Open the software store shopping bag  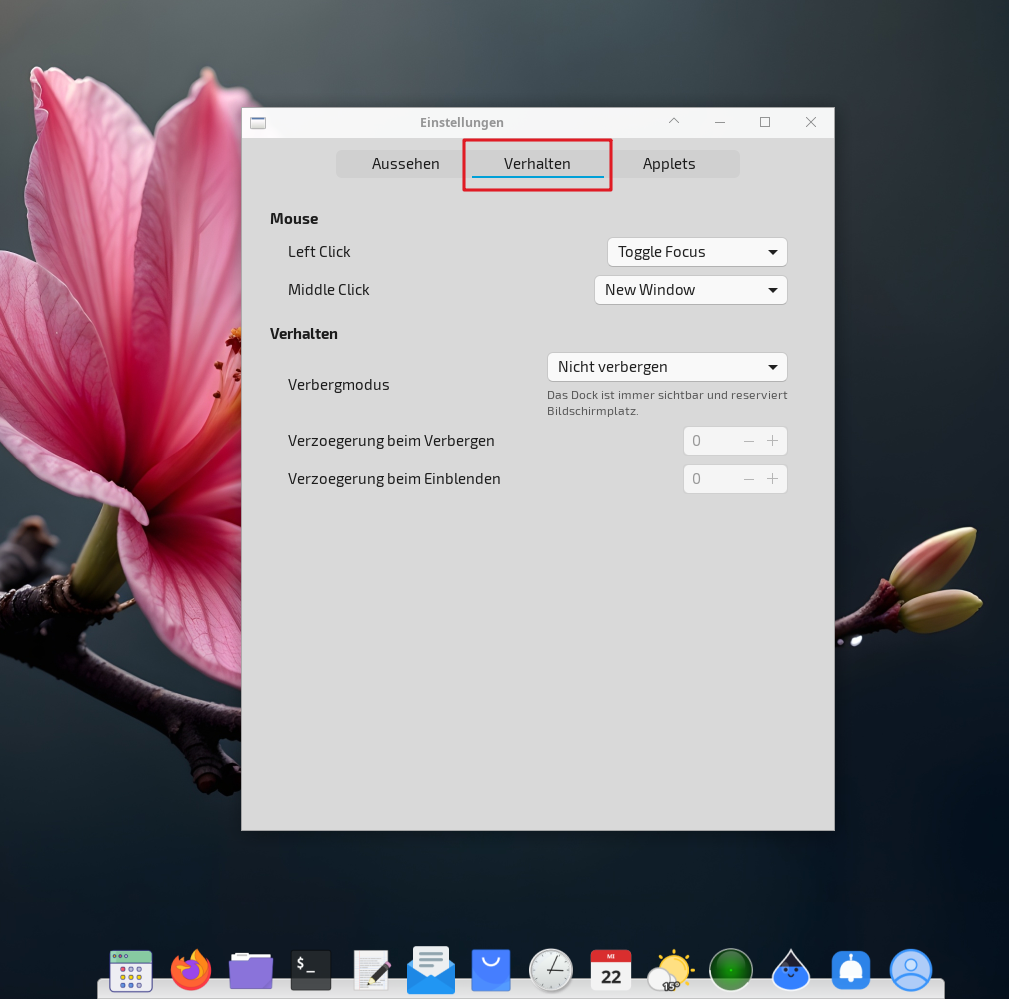tap(491, 970)
